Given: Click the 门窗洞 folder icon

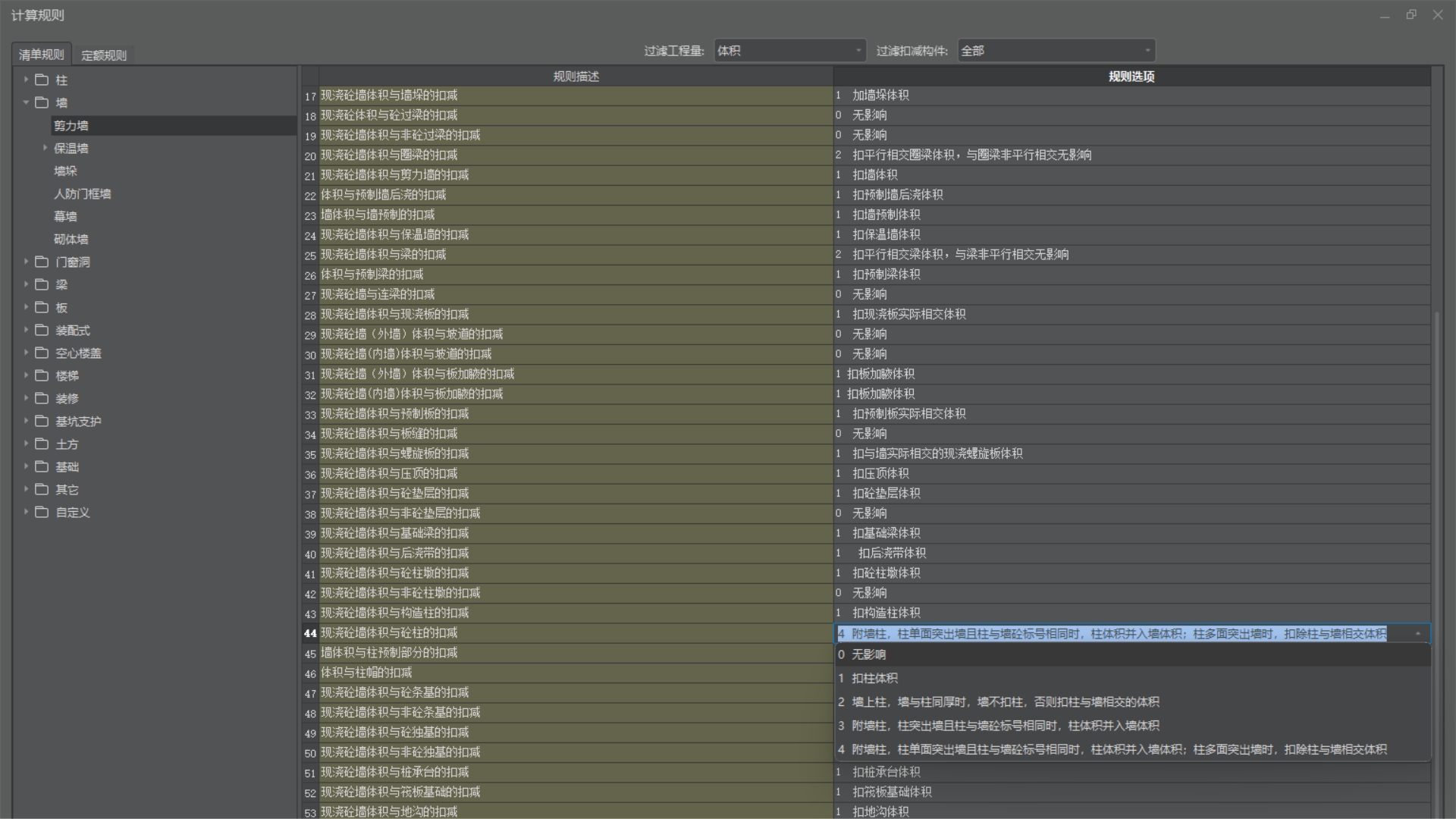Looking at the screenshot, I should point(42,262).
